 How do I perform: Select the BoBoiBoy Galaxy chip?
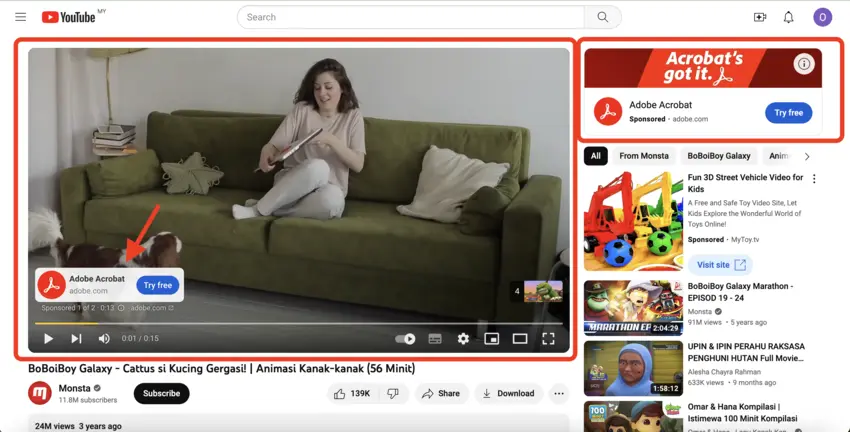[719, 156]
